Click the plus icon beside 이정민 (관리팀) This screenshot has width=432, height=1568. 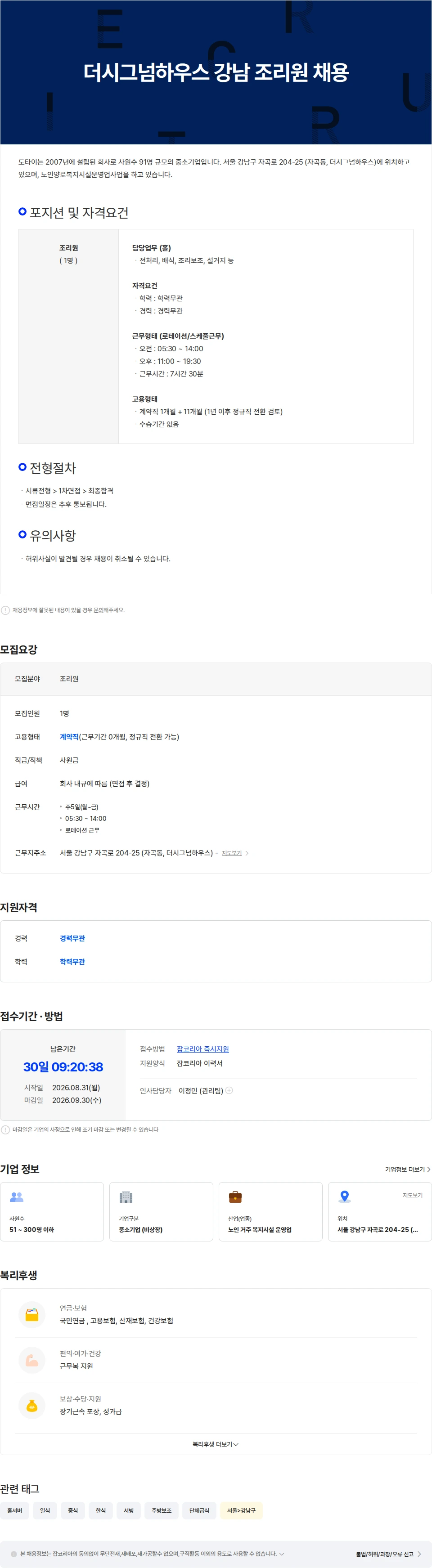[229, 1090]
